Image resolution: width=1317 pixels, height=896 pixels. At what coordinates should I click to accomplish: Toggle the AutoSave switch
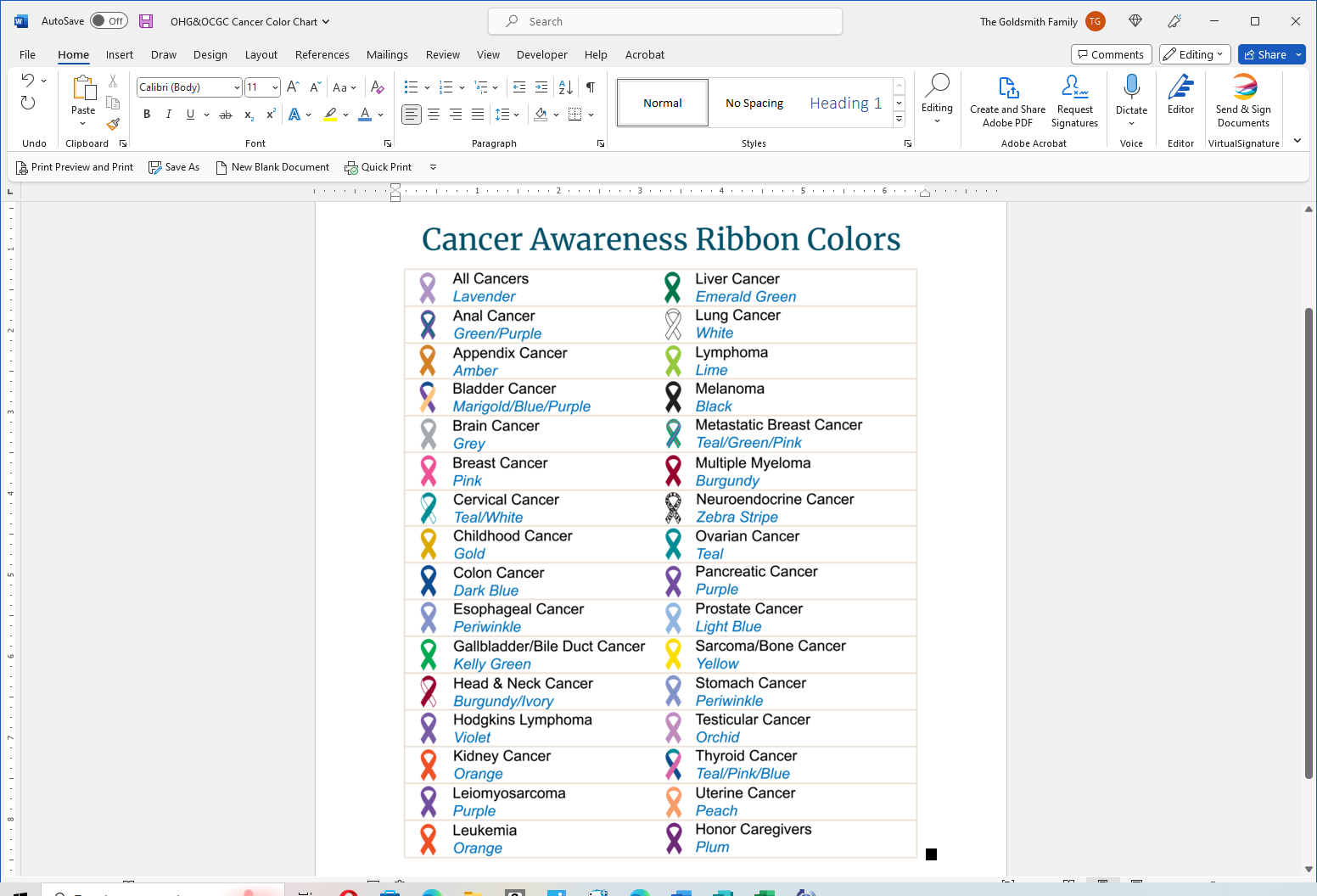109,21
